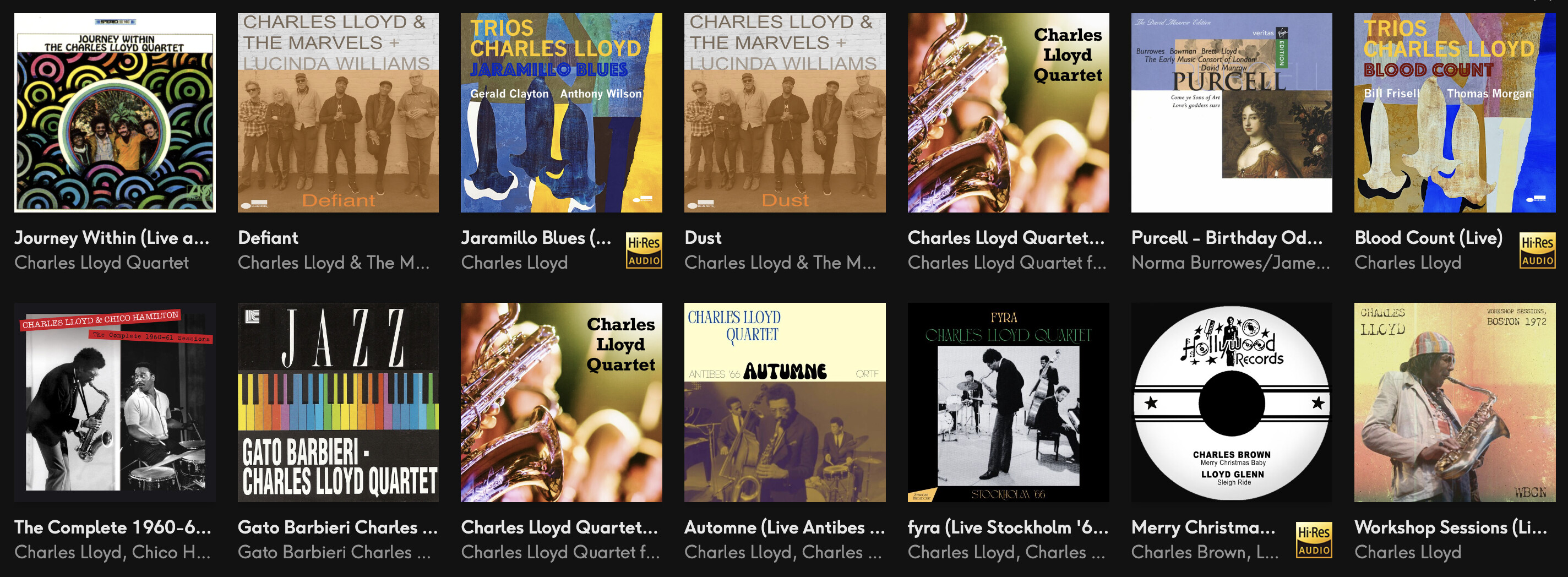The image size is (1568, 577).
Task: Click the 'Journey Within (Live a...' title link
Action: pyautogui.click(x=112, y=237)
